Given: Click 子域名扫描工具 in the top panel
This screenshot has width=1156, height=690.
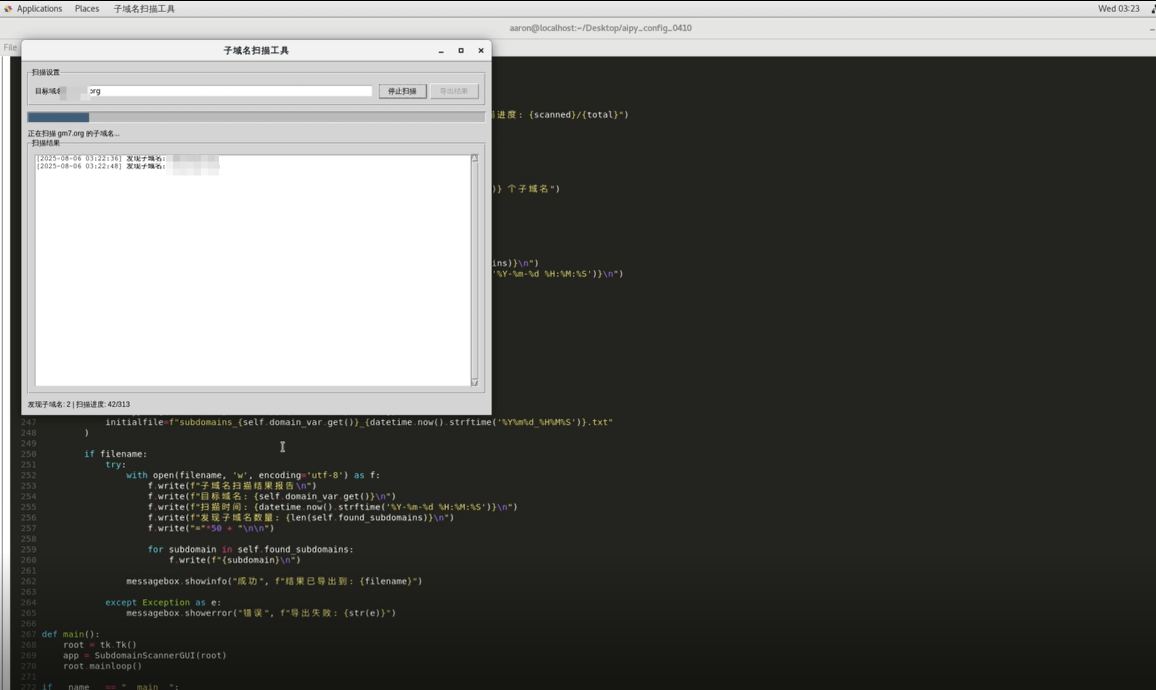Looking at the screenshot, I should (x=144, y=9).
